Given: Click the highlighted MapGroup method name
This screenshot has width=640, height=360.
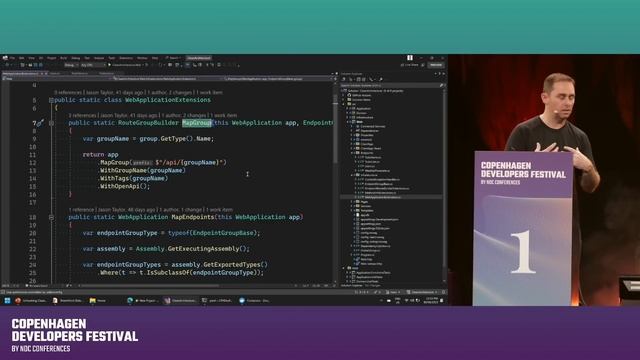Looking at the screenshot, I should pos(197,123).
